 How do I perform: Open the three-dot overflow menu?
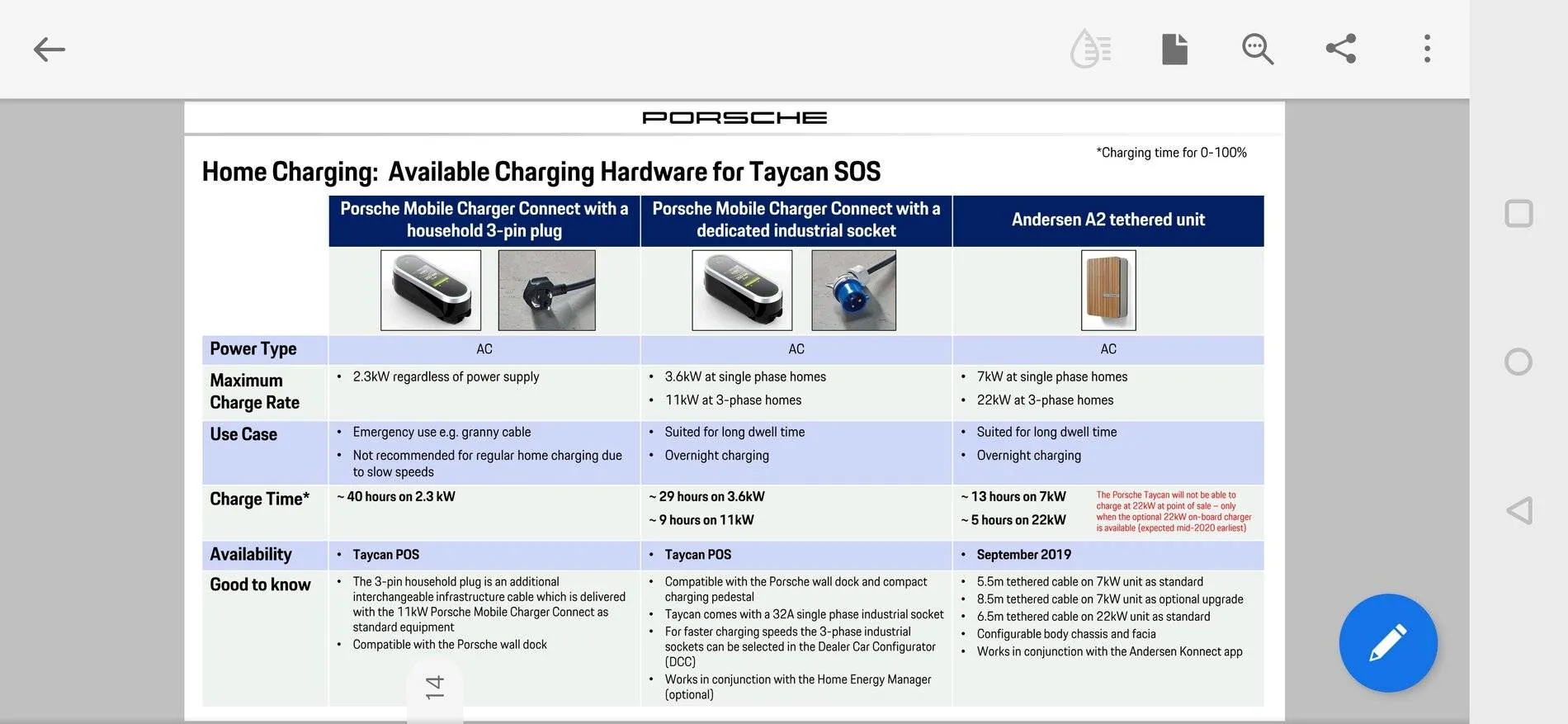(1427, 49)
